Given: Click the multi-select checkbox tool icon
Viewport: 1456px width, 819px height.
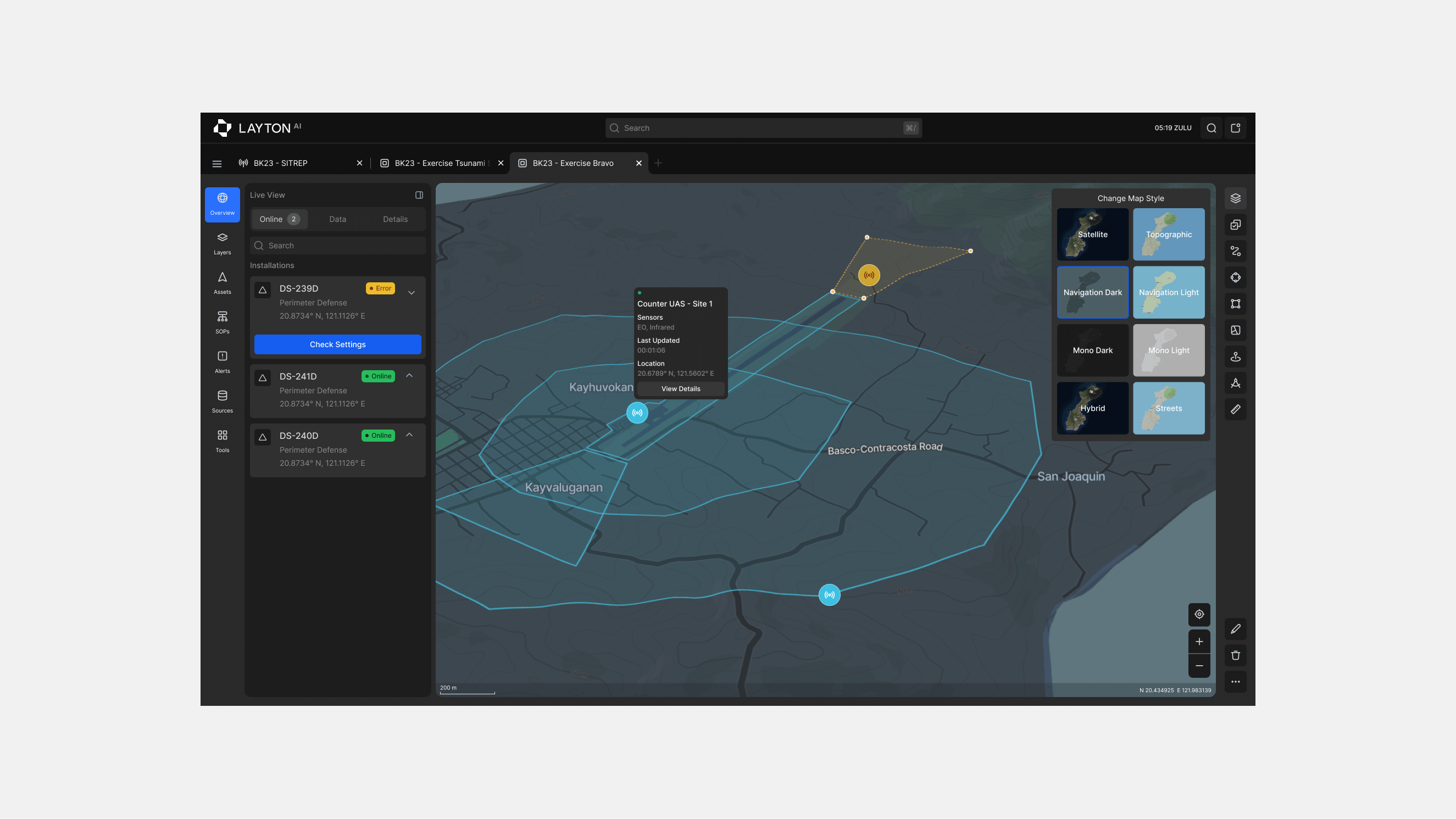Looking at the screenshot, I should coord(1236,225).
